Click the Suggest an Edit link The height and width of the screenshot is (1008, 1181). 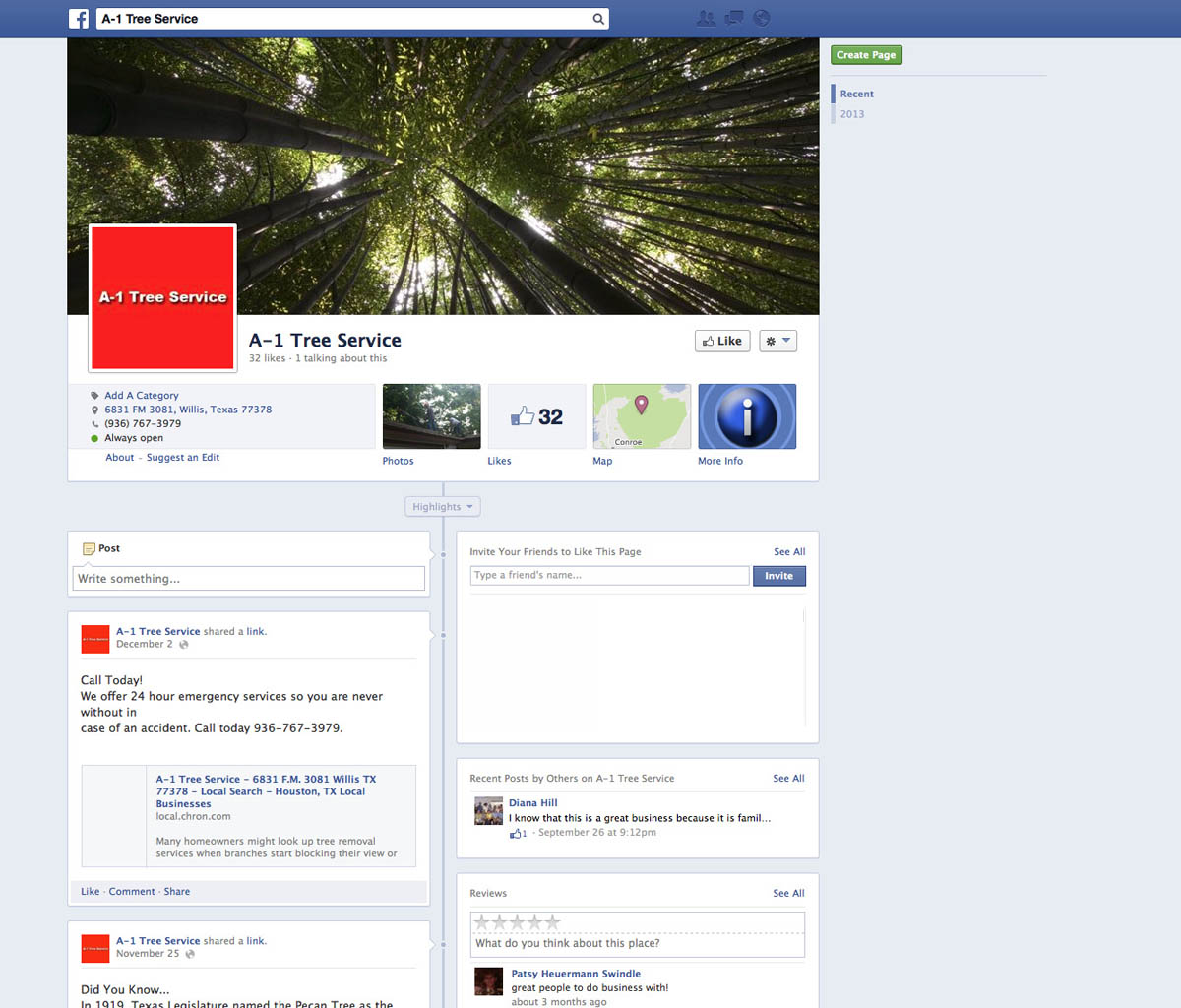(183, 458)
